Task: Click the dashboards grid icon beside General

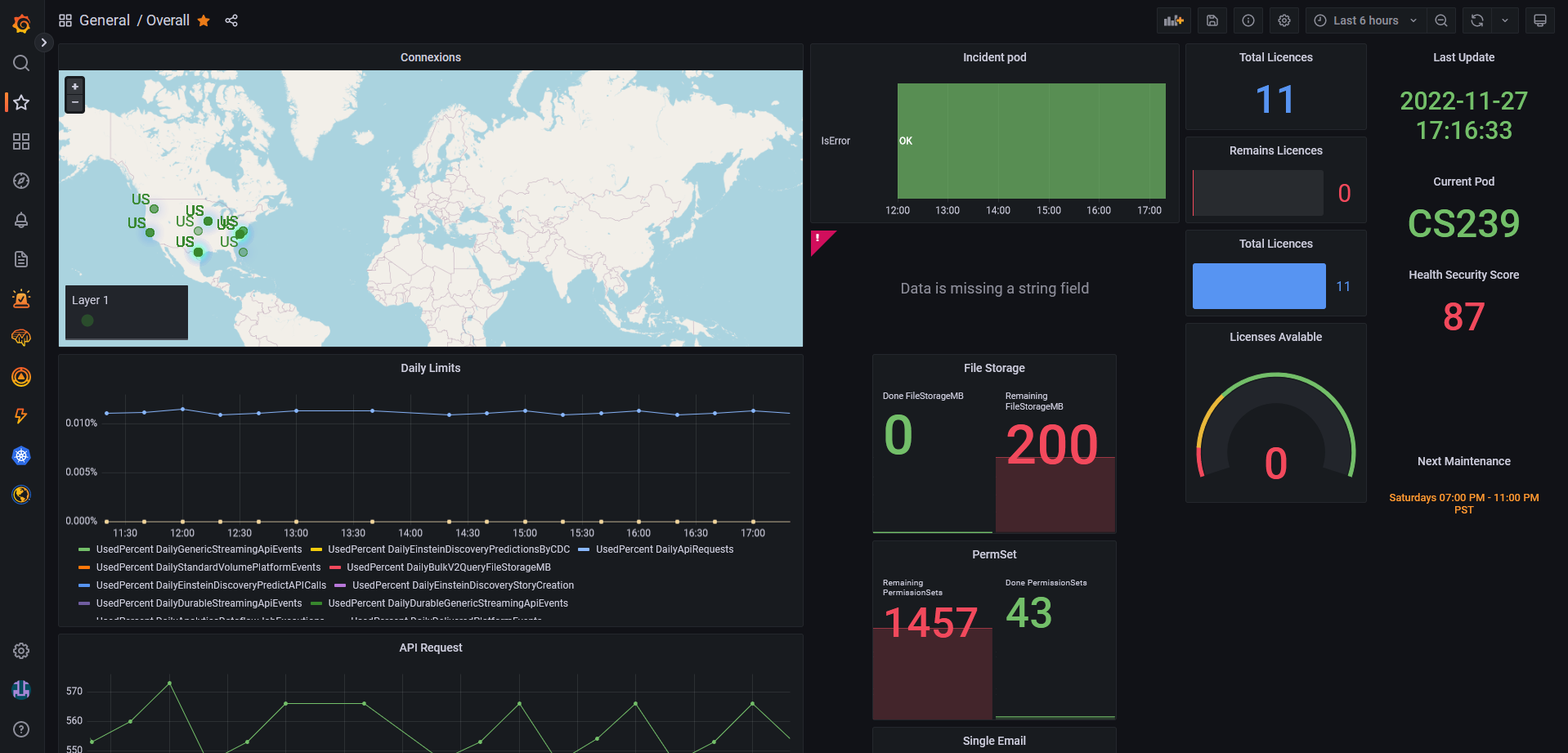Action: (65, 20)
